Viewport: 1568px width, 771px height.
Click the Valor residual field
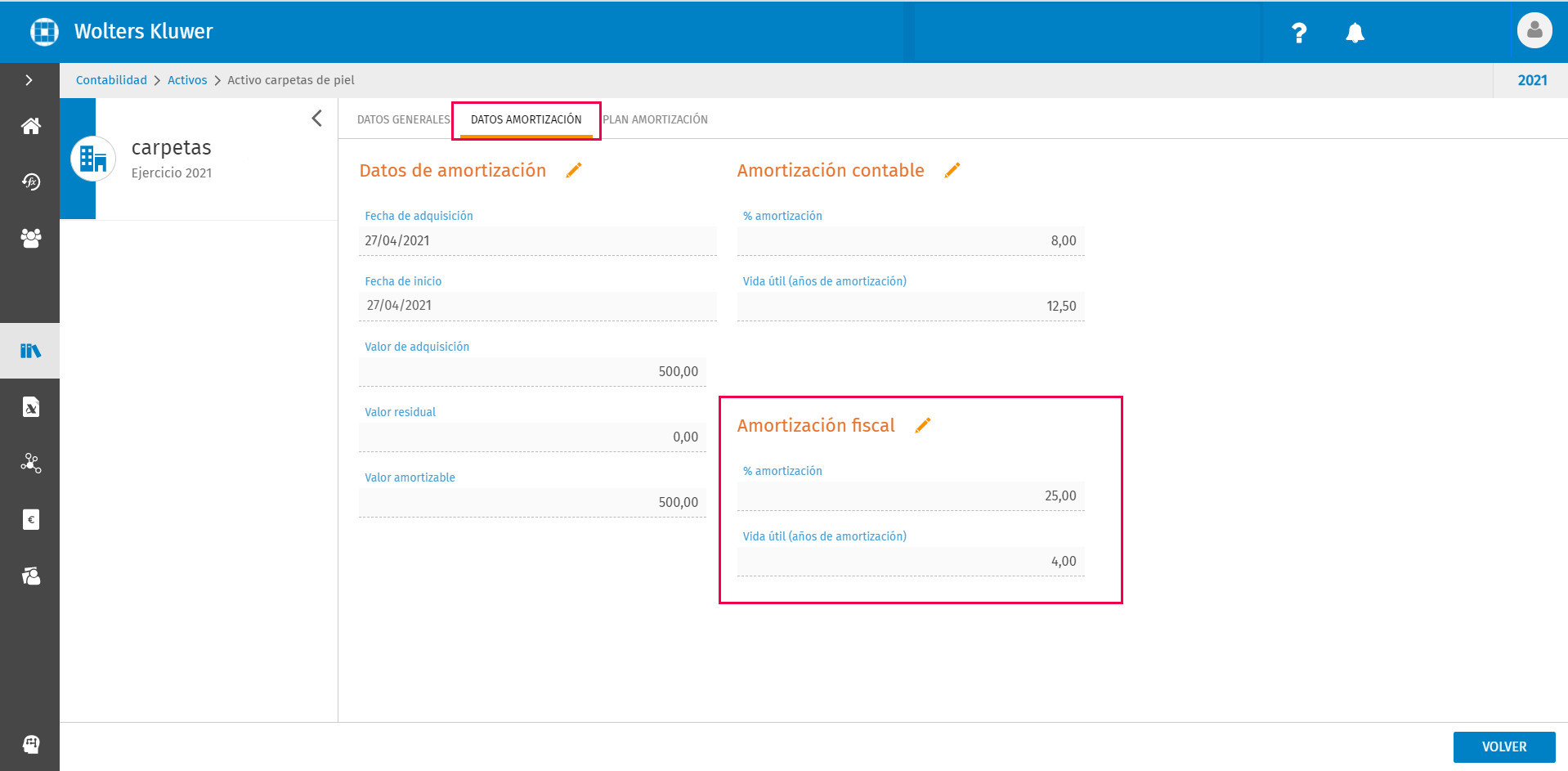pyautogui.click(x=532, y=437)
